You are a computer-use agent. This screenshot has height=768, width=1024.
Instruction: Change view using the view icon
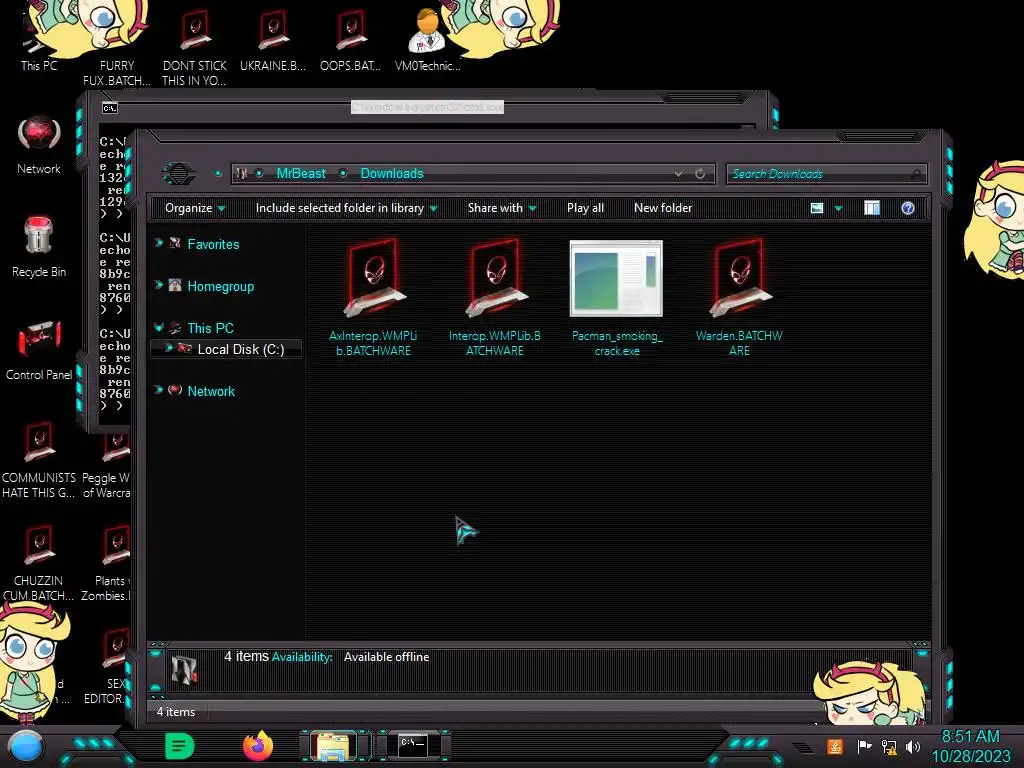(817, 208)
